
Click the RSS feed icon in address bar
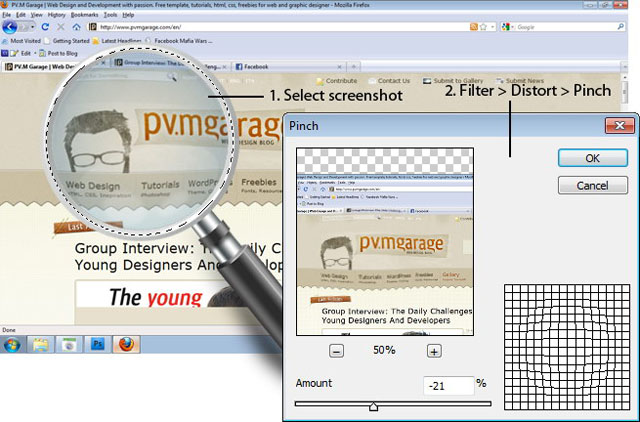tap(474, 27)
